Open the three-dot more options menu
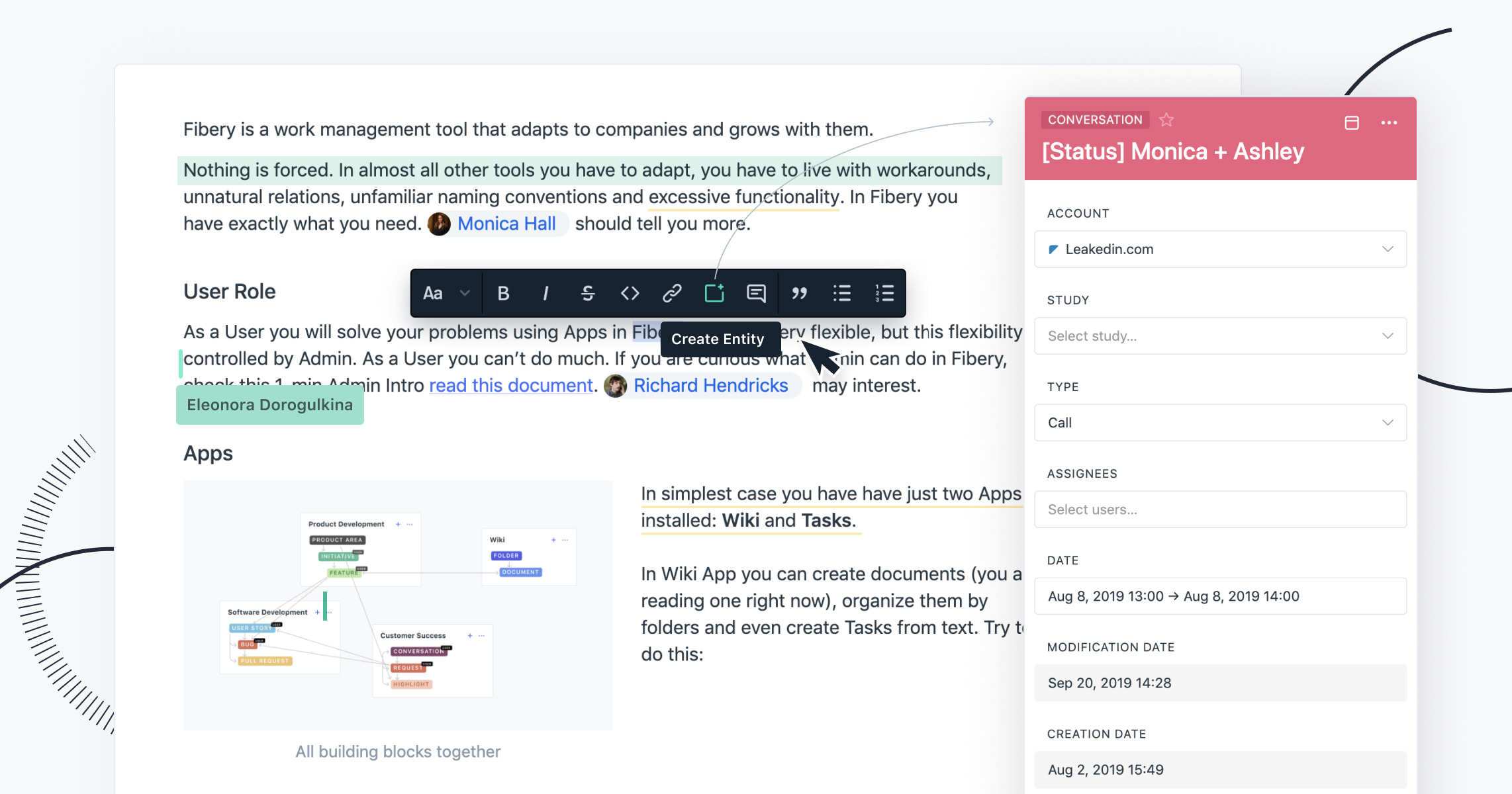 (1389, 122)
